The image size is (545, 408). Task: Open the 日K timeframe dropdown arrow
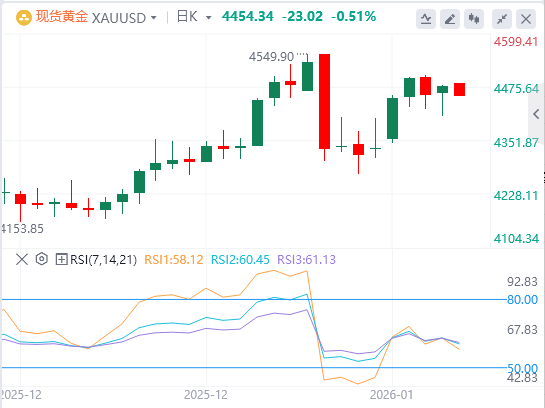pos(209,17)
